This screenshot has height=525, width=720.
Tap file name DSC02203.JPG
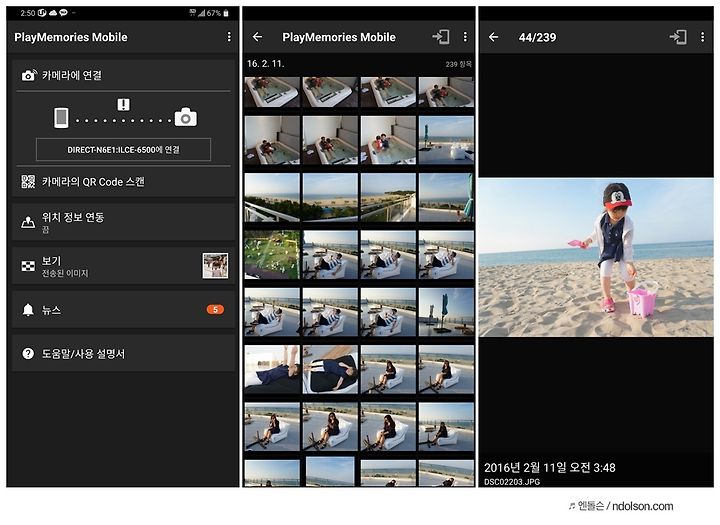[512, 482]
